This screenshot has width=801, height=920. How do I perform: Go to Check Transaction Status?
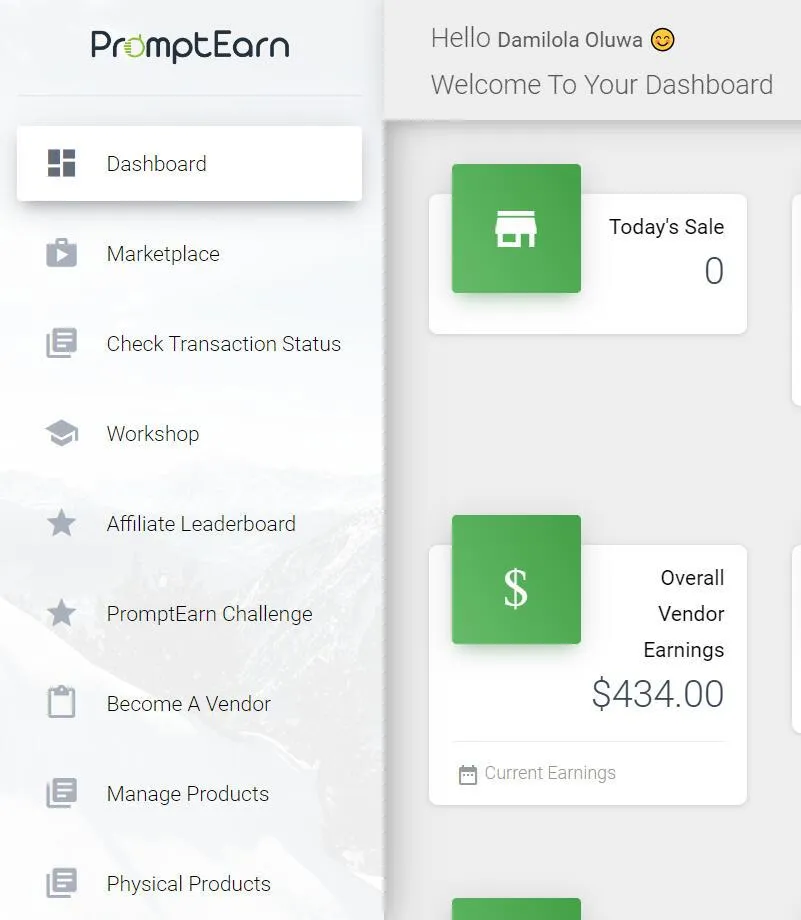[189, 343]
